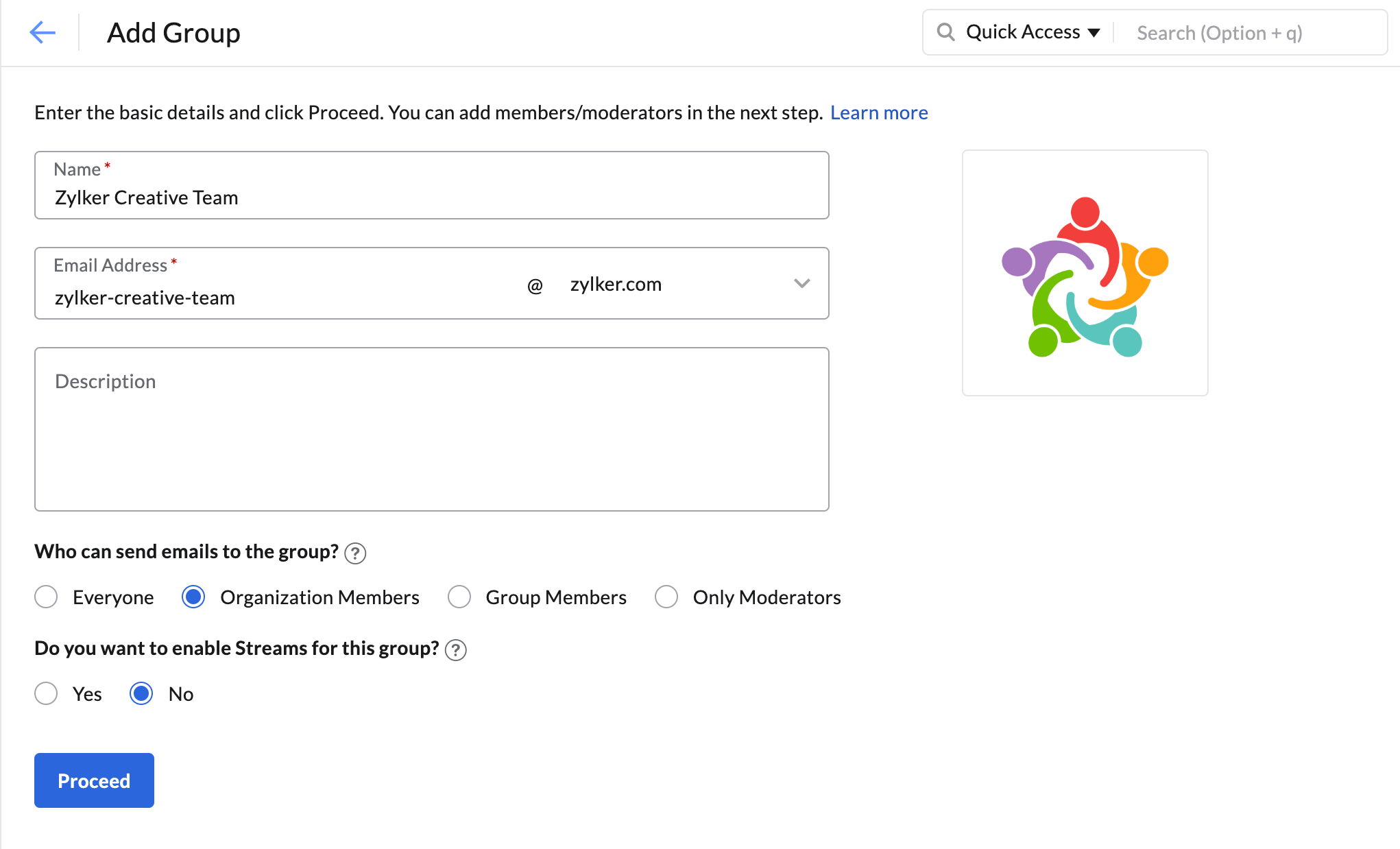This screenshot has height=849, width=1400.
Task: Click the Proceed button
Action: point(94,780)
